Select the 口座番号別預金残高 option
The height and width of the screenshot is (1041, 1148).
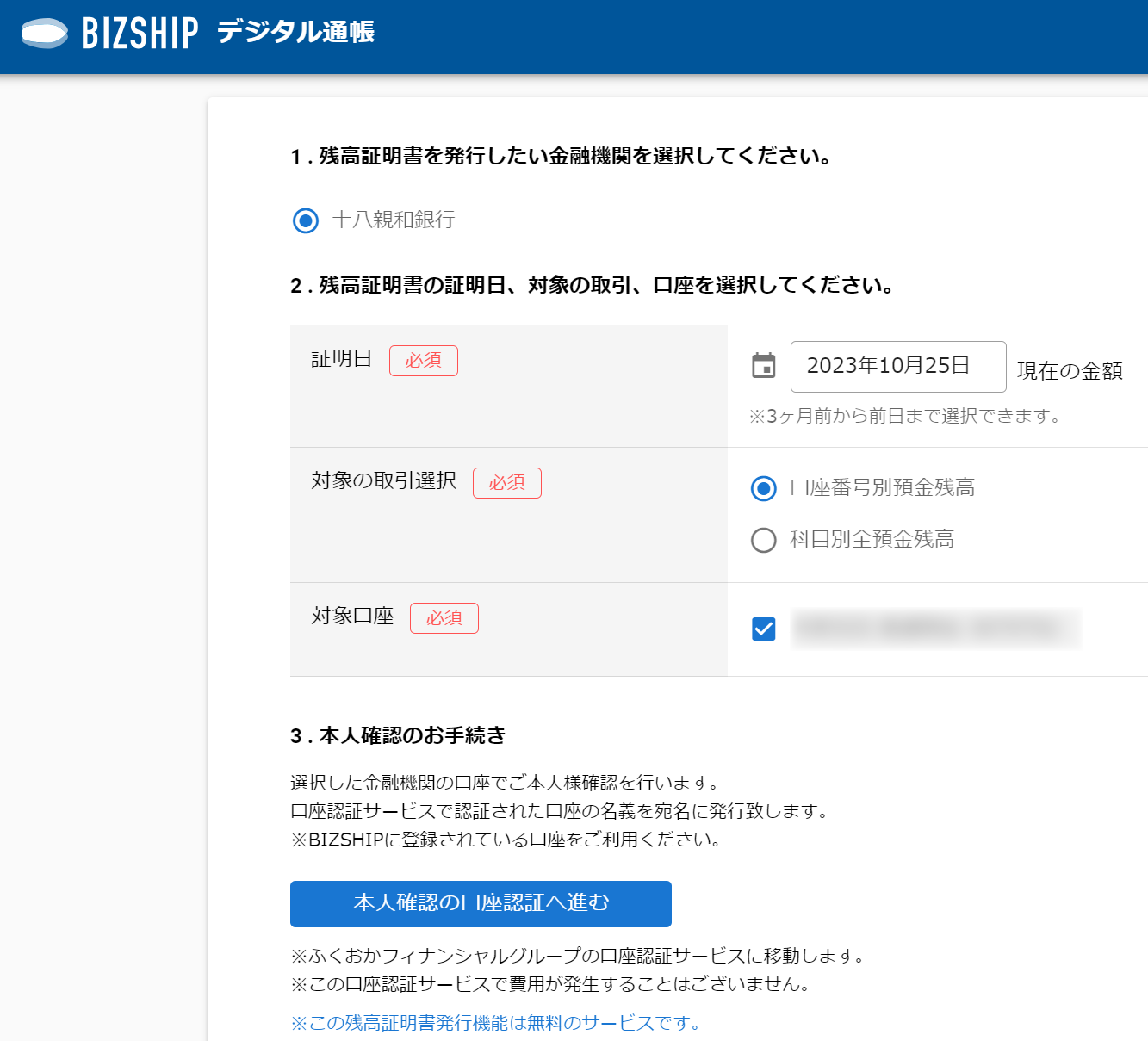click(x=763, y=488)
